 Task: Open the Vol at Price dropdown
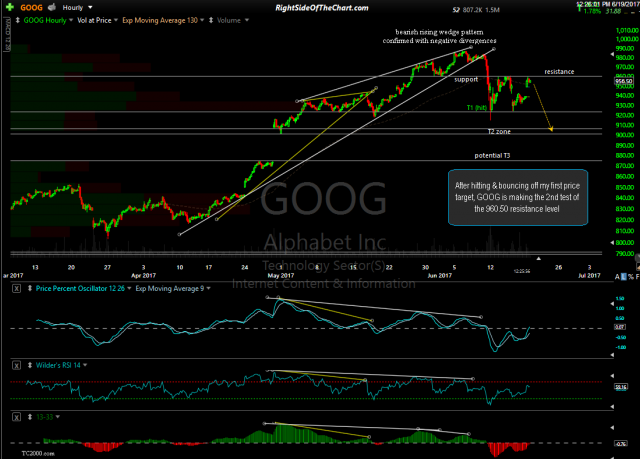coord(116,20)
